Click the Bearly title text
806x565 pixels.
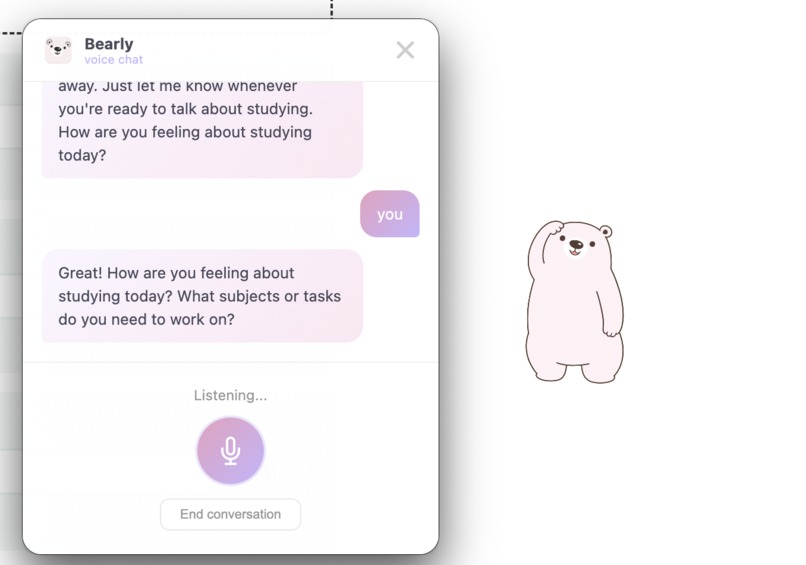109,44
